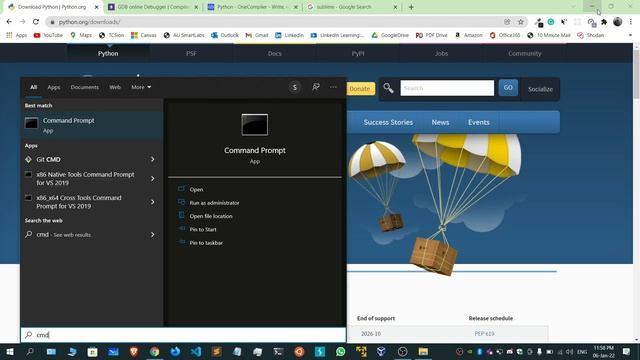Viewport: 640px width, 360px height.
Task: Open the More dropdown in search filters
Action: (x=141, y=87)
